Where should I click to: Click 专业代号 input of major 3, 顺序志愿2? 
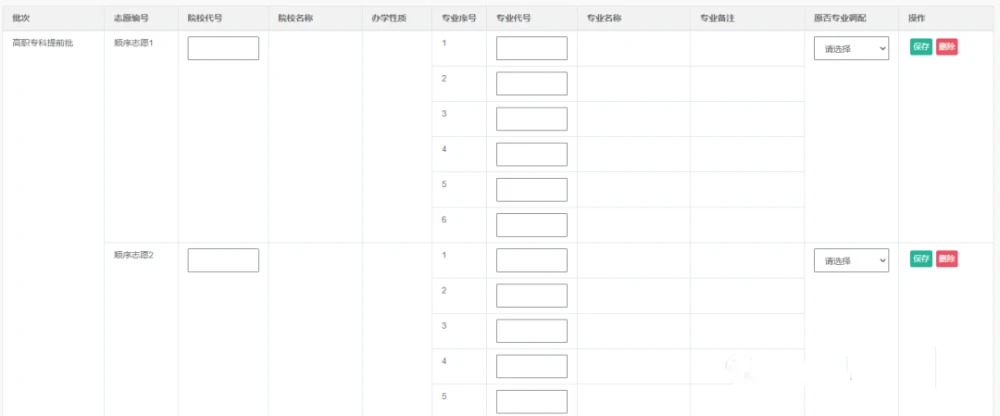tap(531, 331)
